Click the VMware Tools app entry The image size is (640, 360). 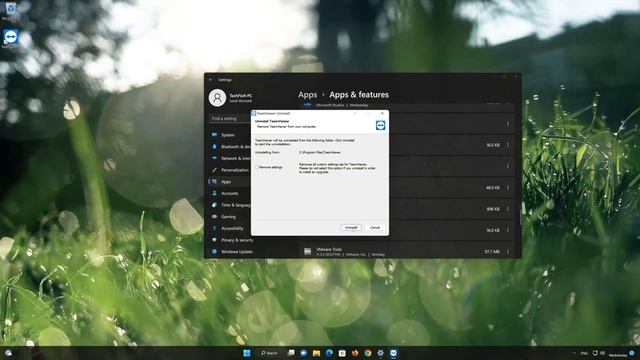(407, 251)
